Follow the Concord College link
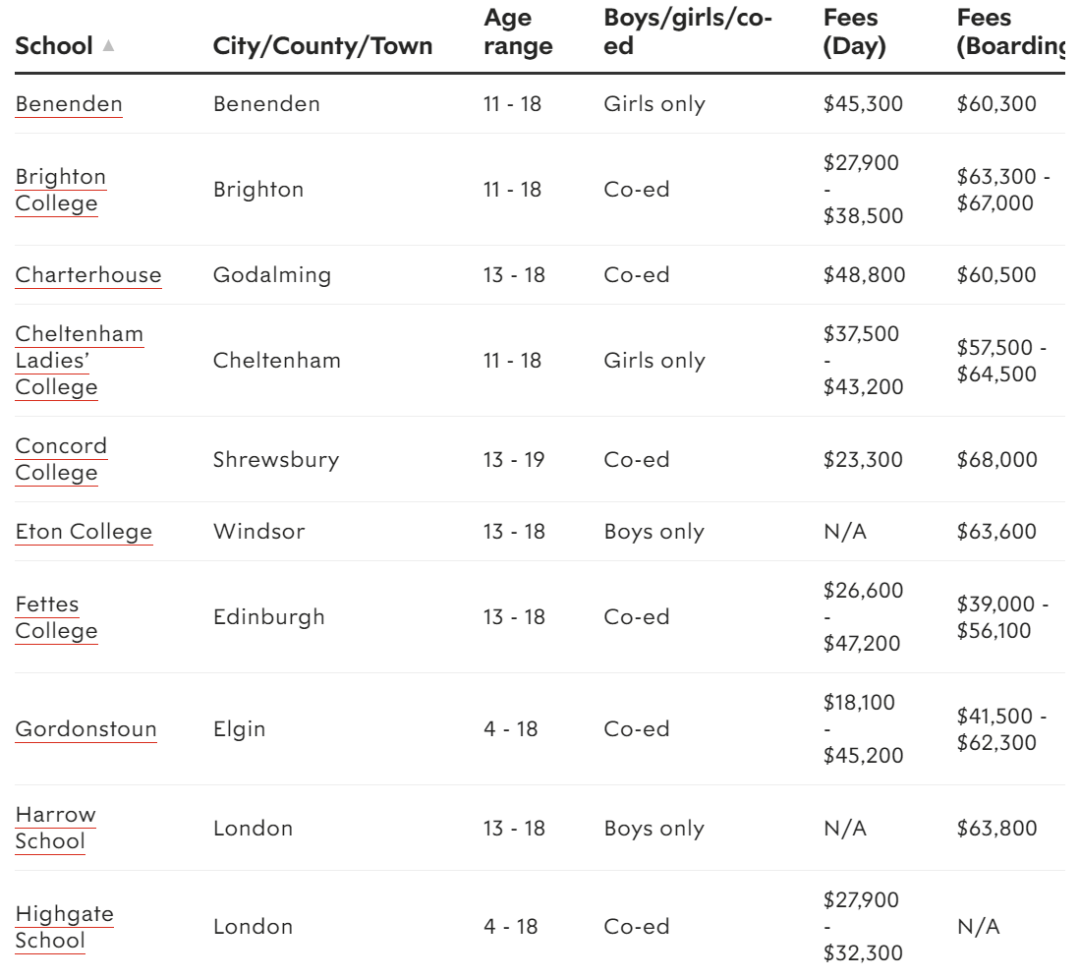This screenshot has height=978, width=1080. point(61,459)
